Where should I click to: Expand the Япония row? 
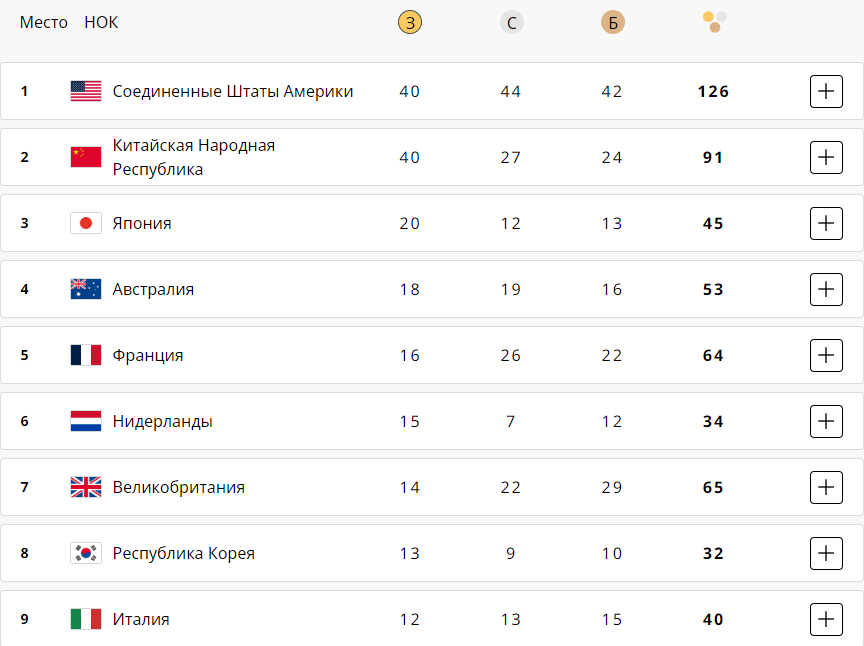click(826, 223)
